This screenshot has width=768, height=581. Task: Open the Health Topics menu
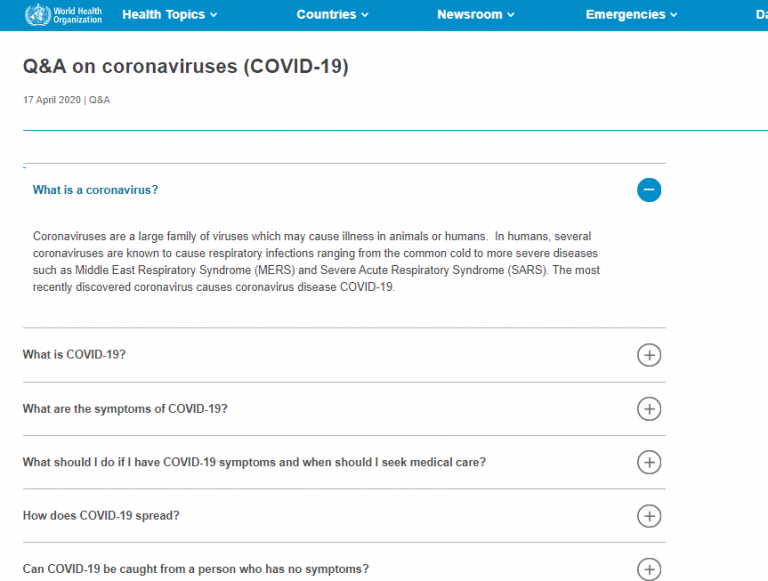[169, 15]
